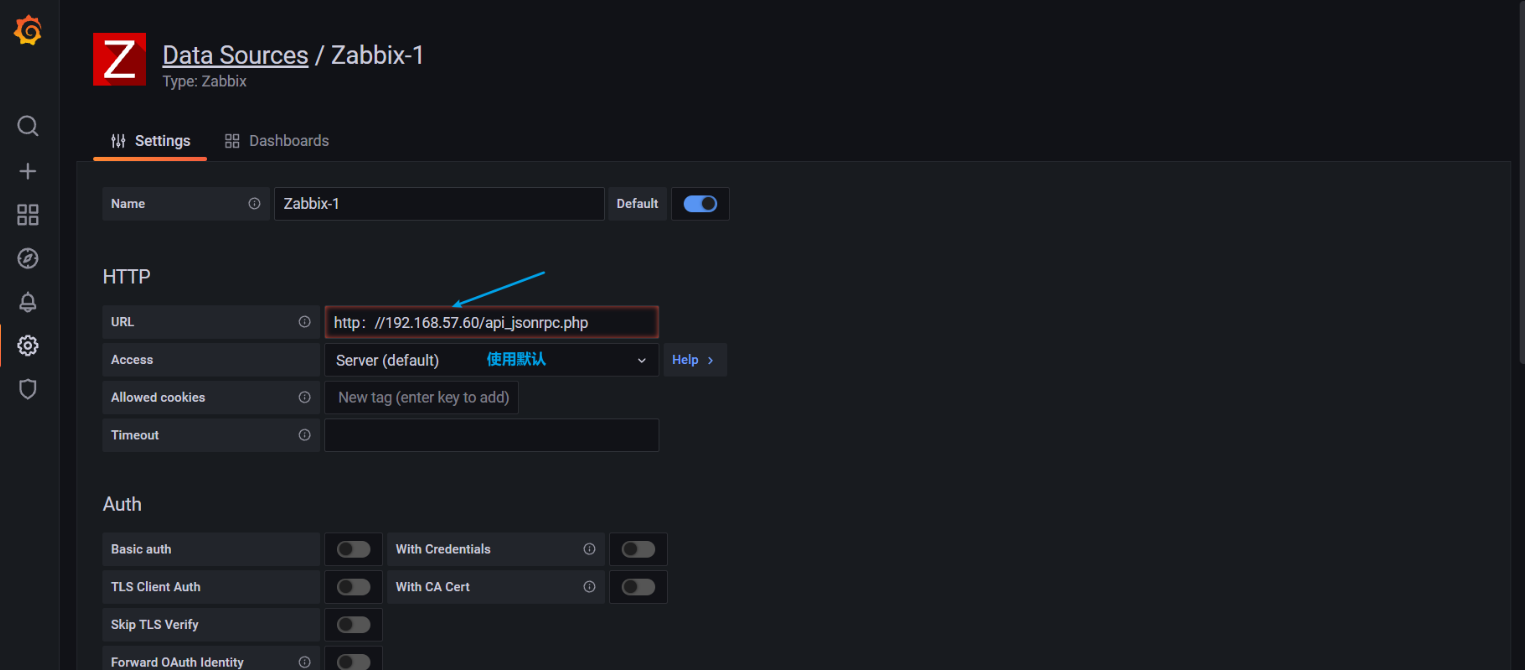Image resolution: width=1525 pixels, height=670 pixels.
Task: Go to the Data Sources breadcrumb link
Action: coord(235,55)
